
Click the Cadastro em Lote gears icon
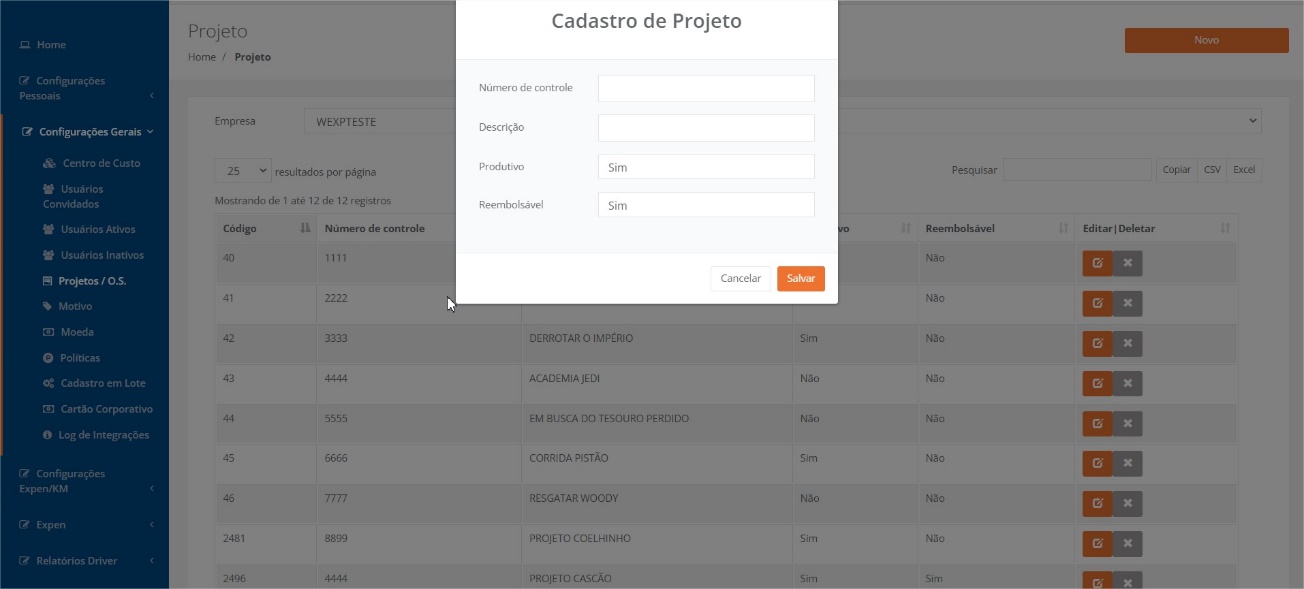tap(49, 384)
